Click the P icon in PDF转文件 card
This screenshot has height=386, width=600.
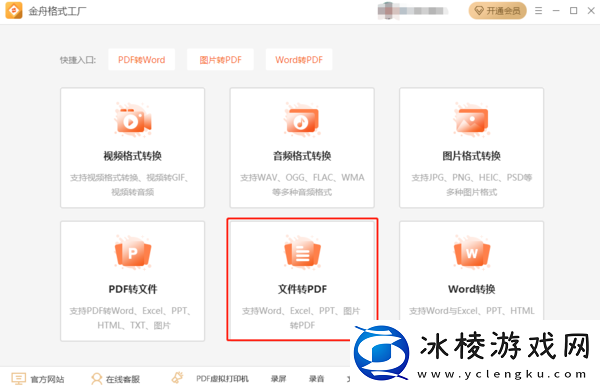[133, 253]
